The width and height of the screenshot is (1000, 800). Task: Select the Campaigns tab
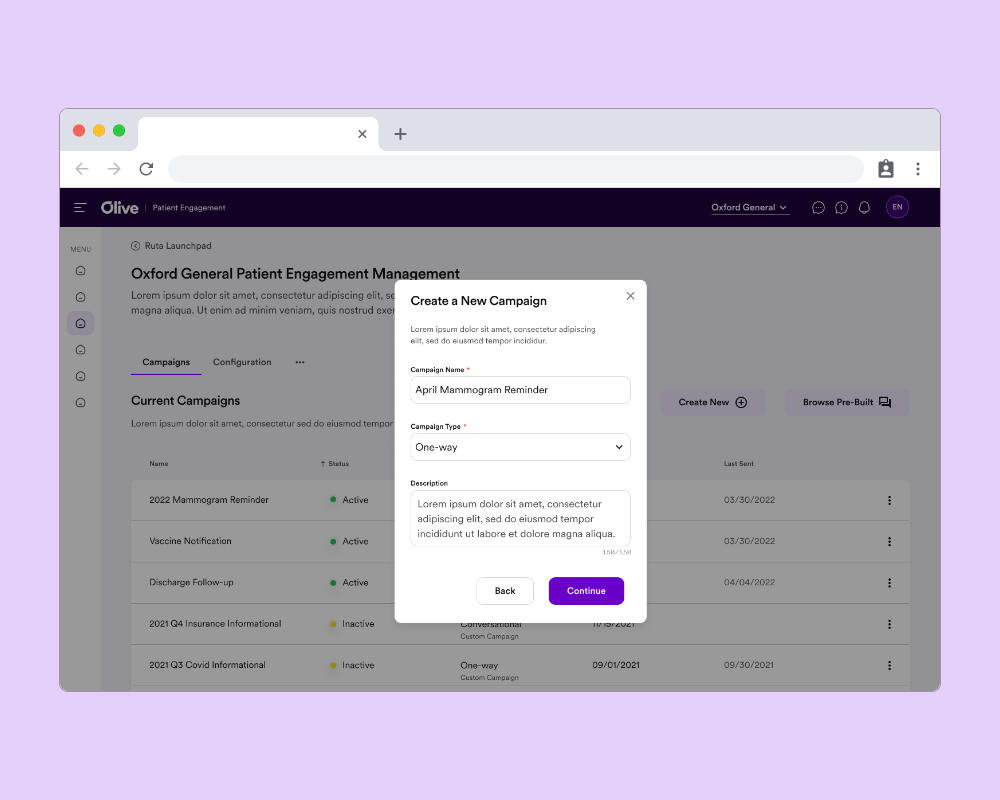click(166, 362)
